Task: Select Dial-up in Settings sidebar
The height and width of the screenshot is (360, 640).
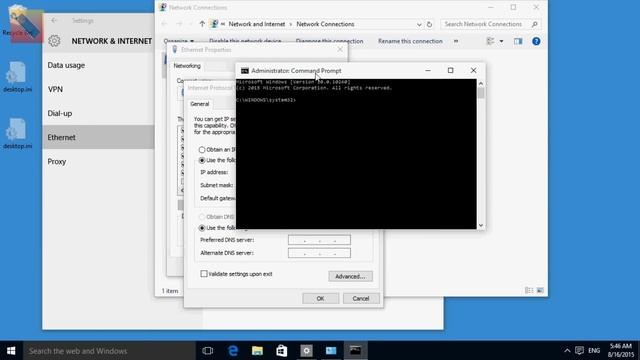Action: tap(98, 113)
